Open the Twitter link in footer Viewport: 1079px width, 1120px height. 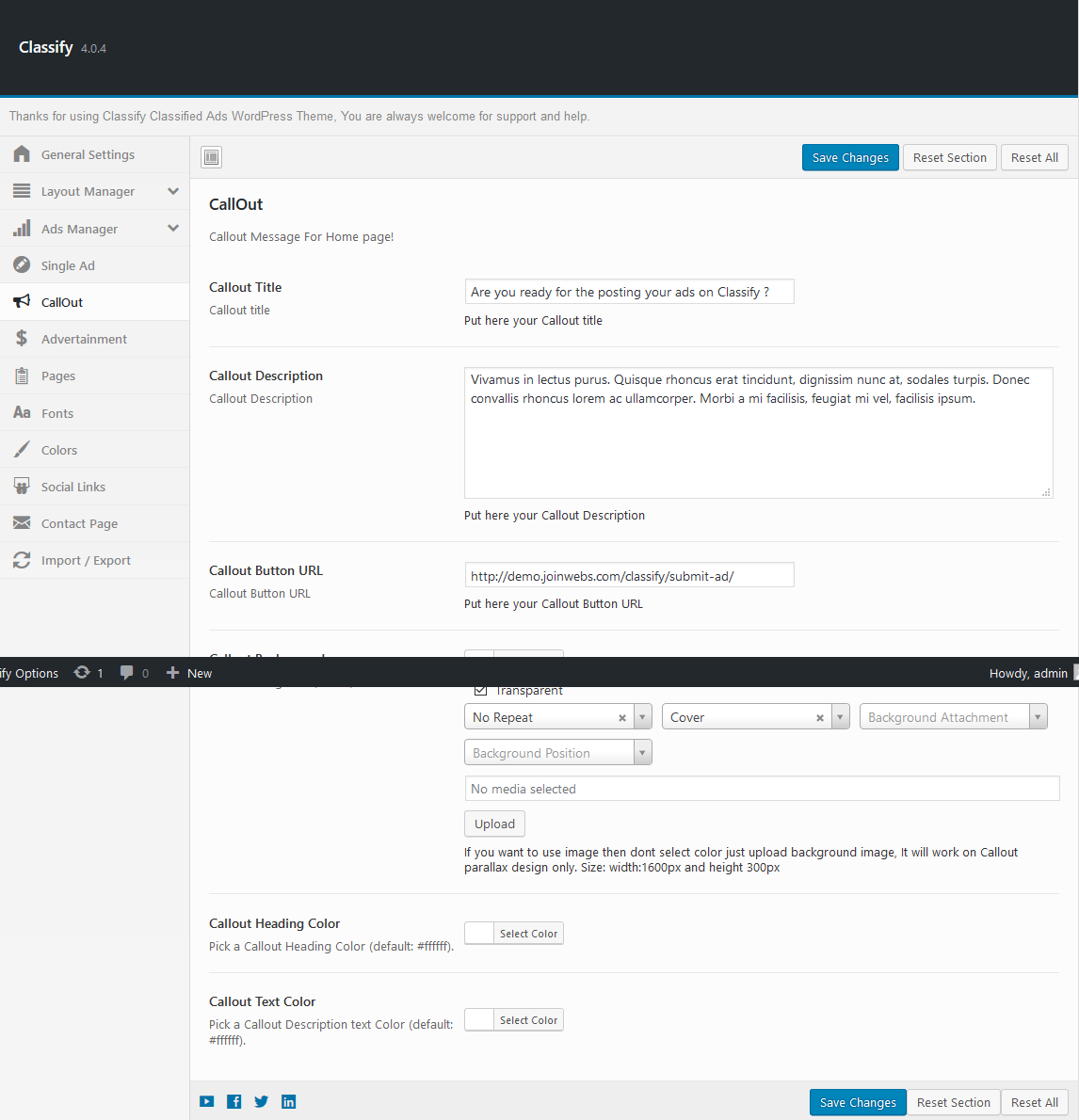click(x=262, y=1101)
